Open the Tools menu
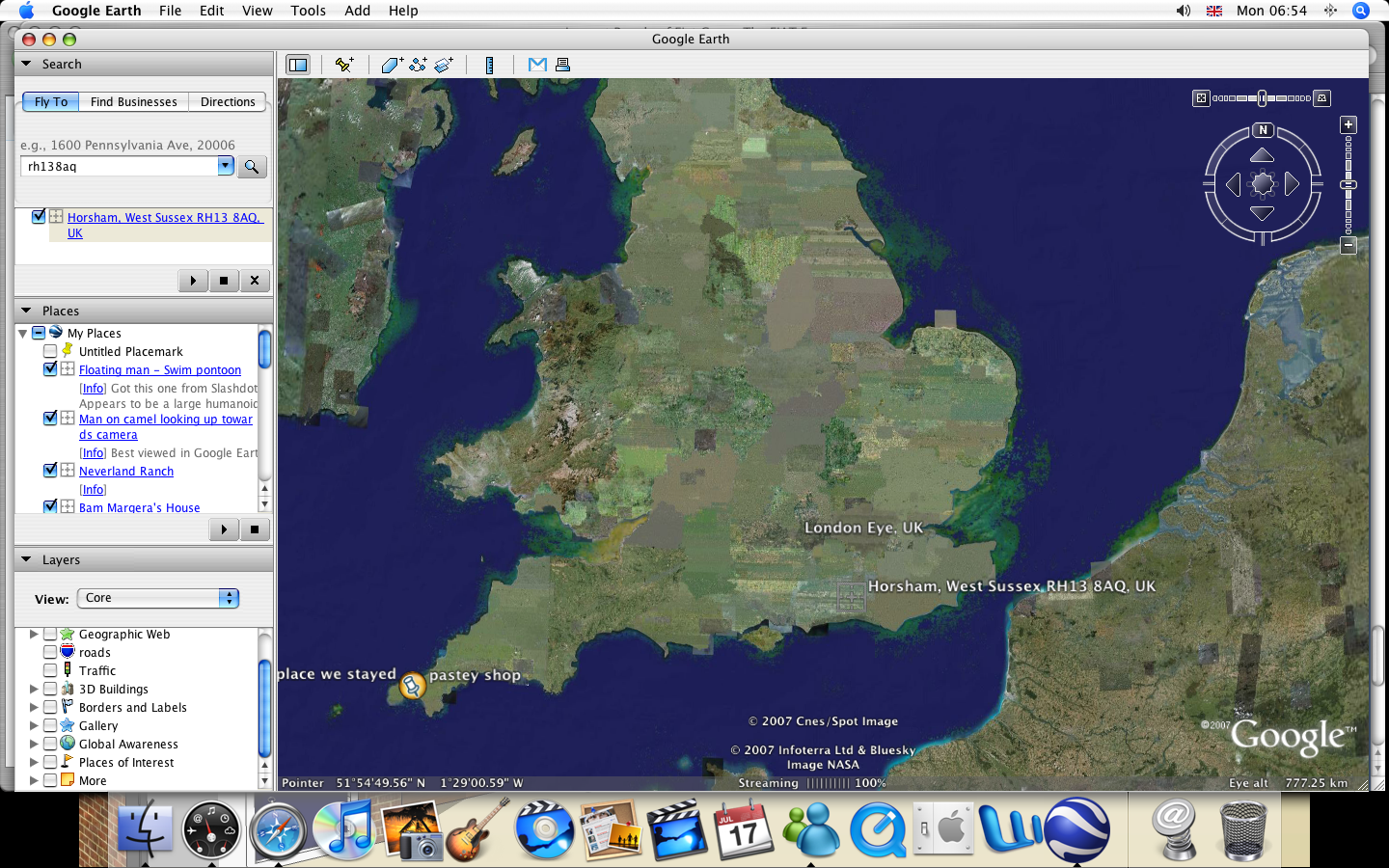The width and height of the screenshot is (1389, 868). point(309,11)
